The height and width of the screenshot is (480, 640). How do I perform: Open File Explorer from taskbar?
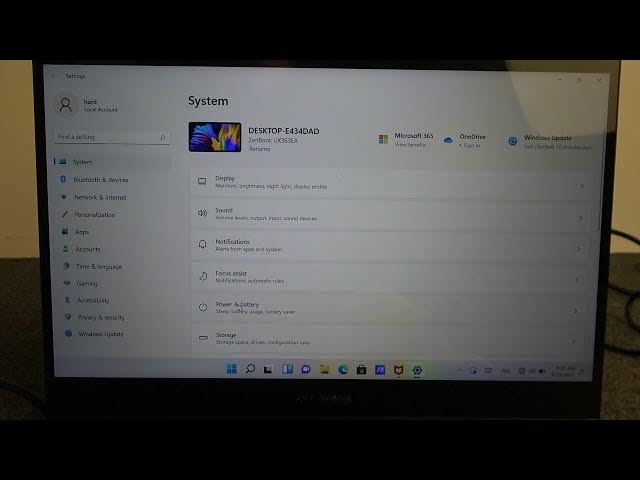tap(324, 370)
